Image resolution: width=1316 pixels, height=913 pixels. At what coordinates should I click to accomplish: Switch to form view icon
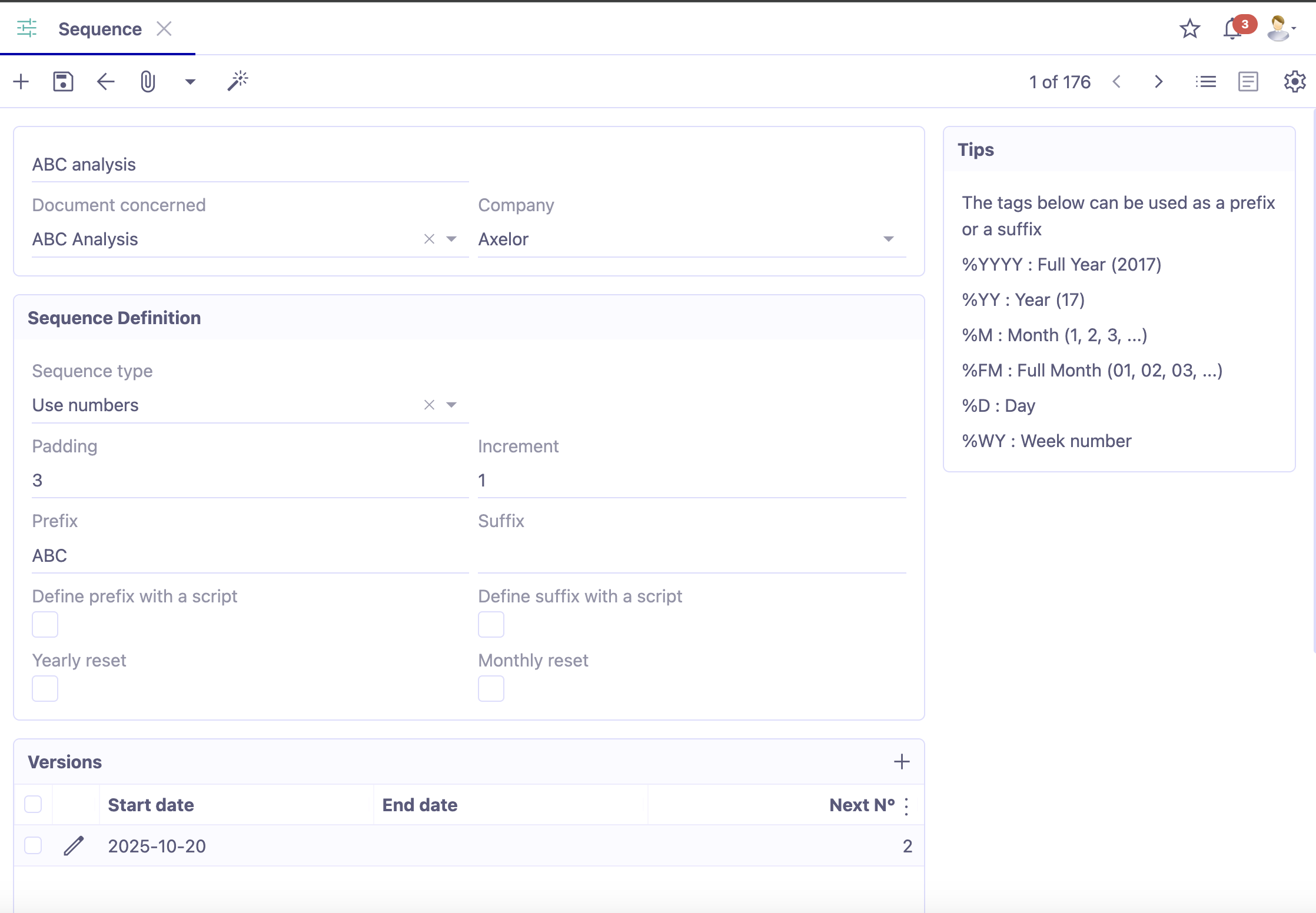click(1248, 81)
